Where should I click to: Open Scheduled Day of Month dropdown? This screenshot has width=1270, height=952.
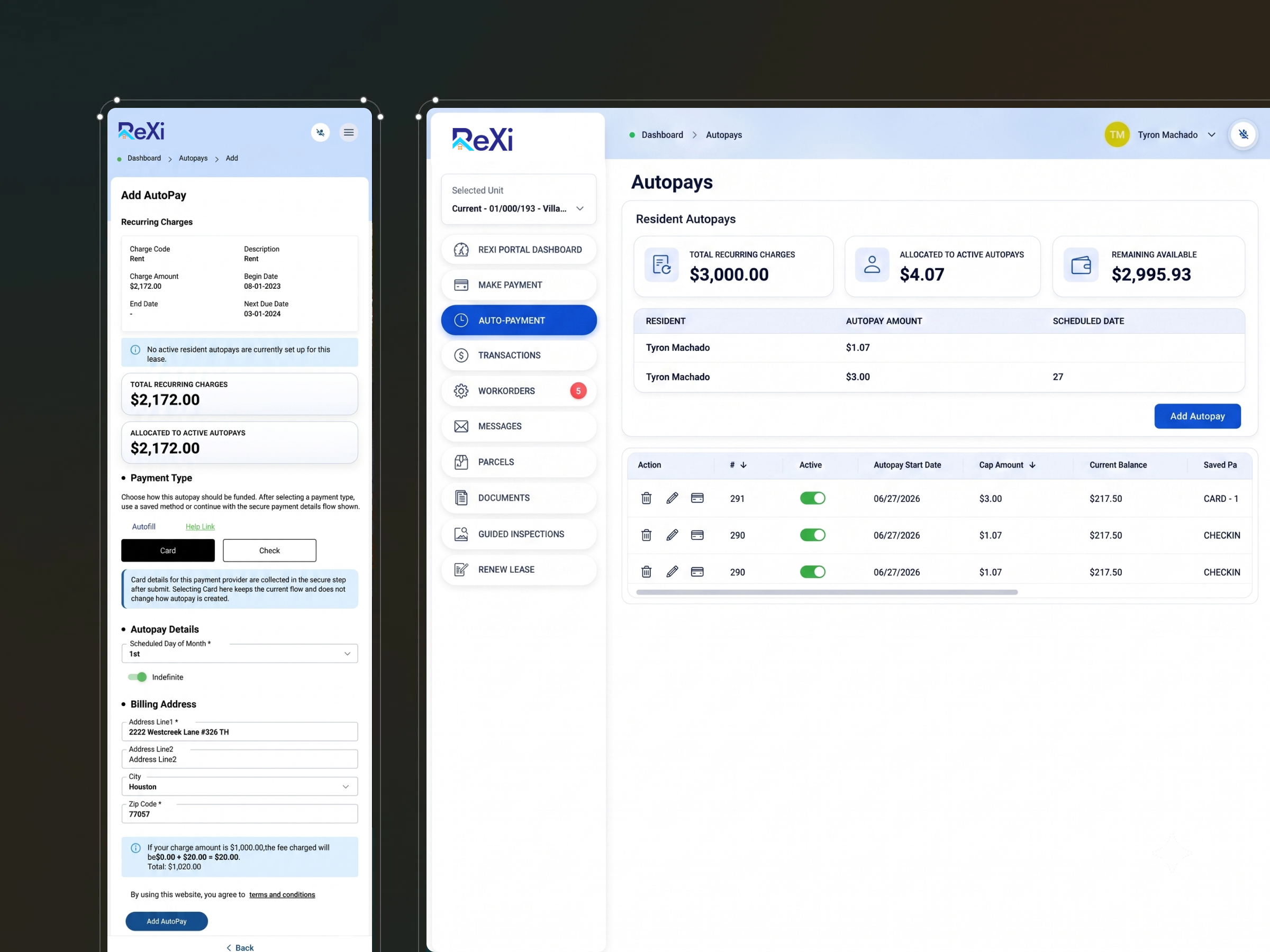(x=239, y=653)
